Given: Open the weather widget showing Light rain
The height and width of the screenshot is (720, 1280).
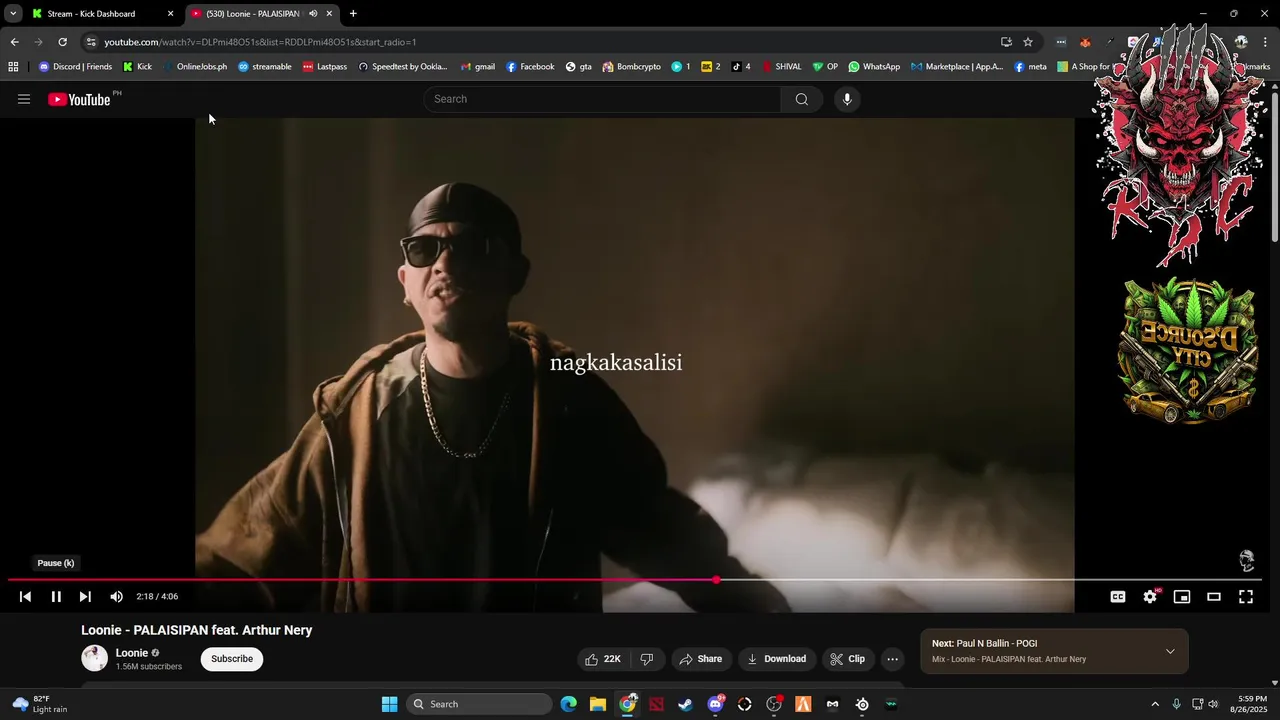Looking at the screenshot, I should tap(39, 704).
